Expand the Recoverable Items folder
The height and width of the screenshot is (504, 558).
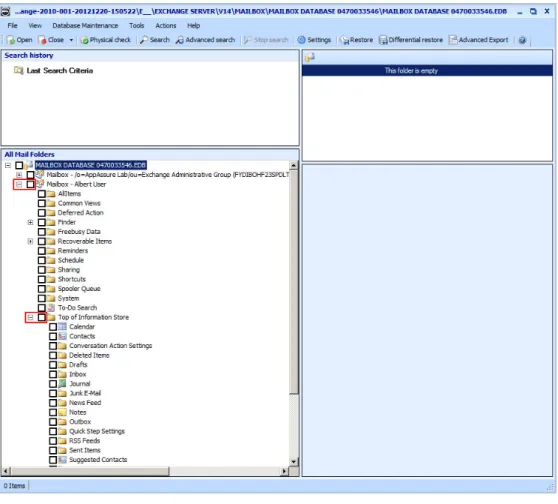coord(30,241)
